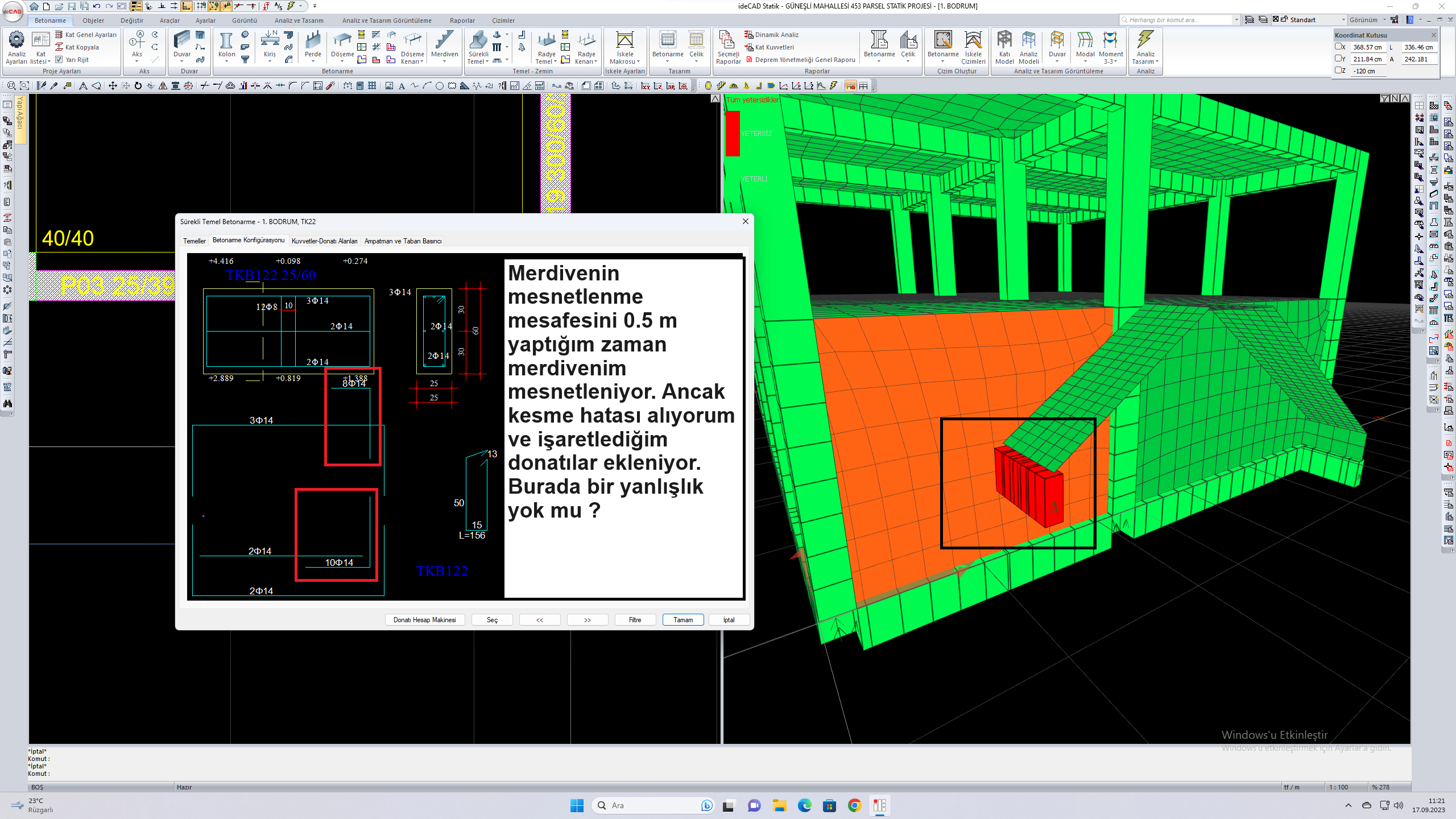Click the red YETERSİZ legend swatch
The width and height of the screenshot is (1456, 819).
pyautogui.click(x=733, y=133)
